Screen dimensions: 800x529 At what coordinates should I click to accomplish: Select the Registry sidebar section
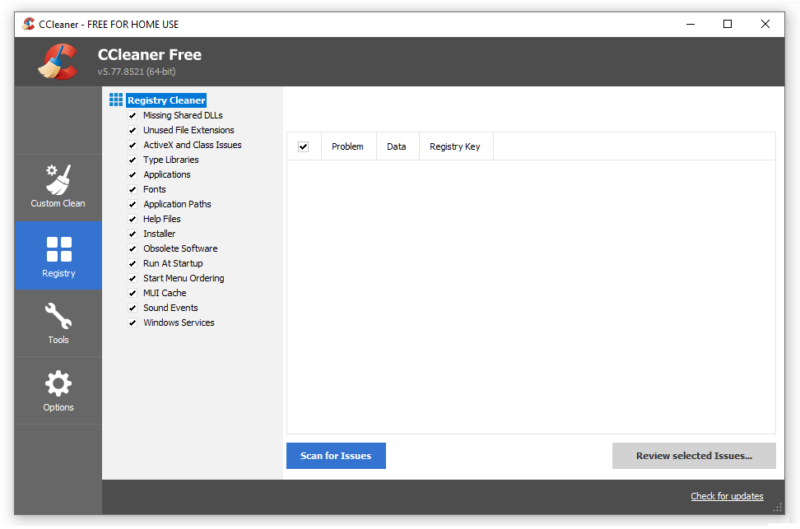tap(58, 256)
